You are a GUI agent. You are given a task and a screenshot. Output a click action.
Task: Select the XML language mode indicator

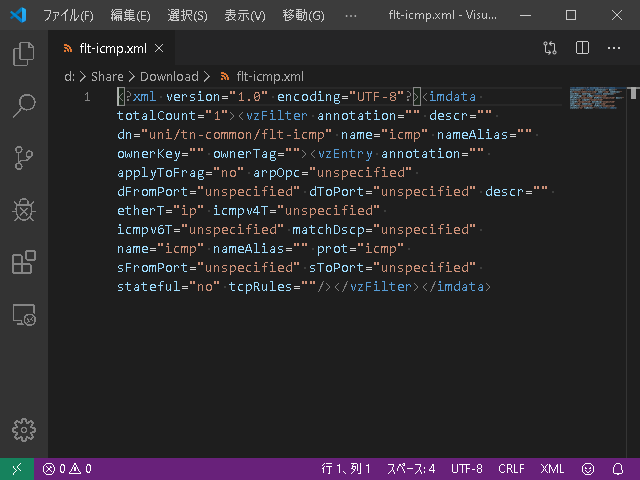[x=552, y=469]
